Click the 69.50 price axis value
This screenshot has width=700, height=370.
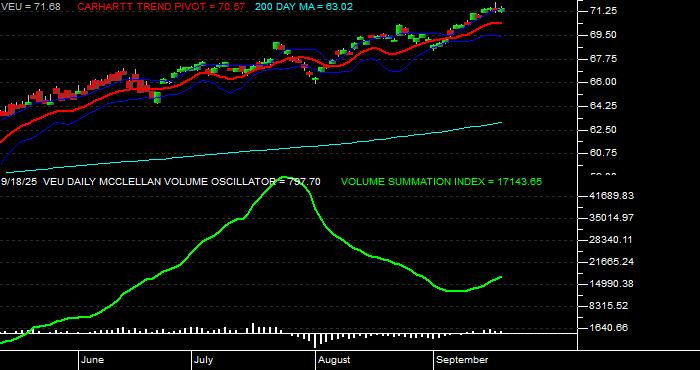[x=603, y=35]
